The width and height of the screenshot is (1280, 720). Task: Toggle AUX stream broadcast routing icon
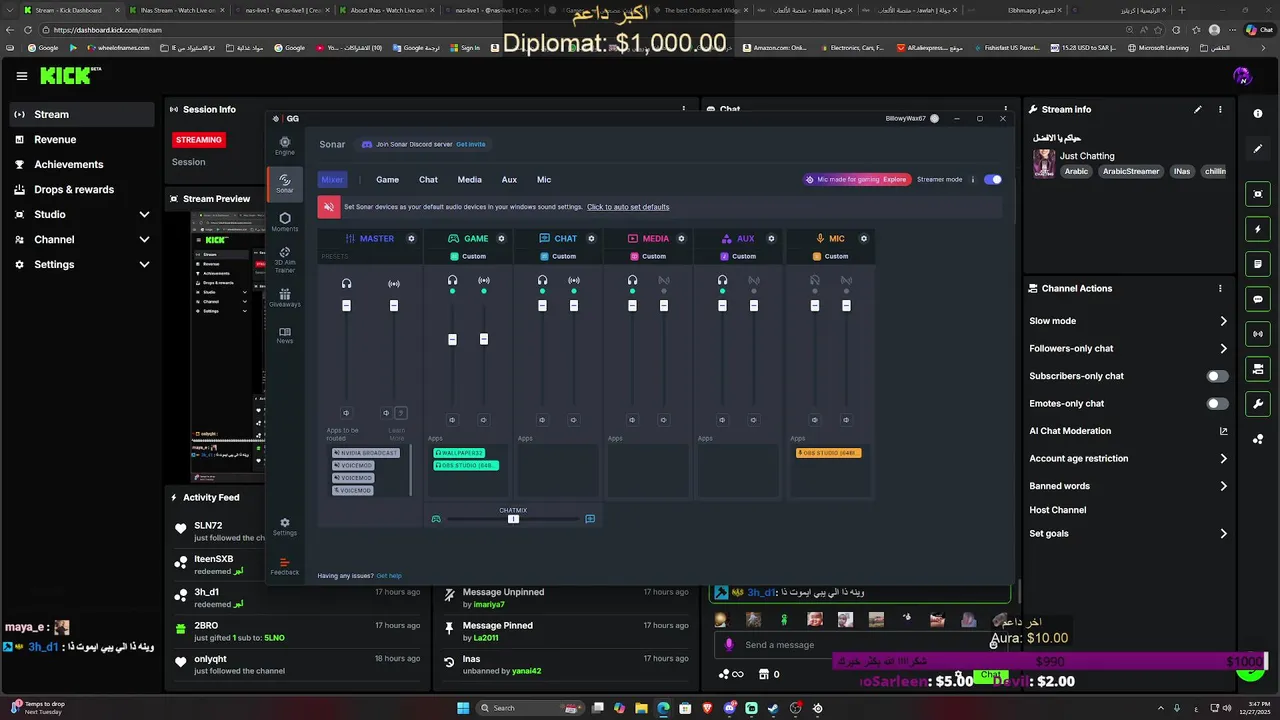pyautogui.click(x=754, y=281)
